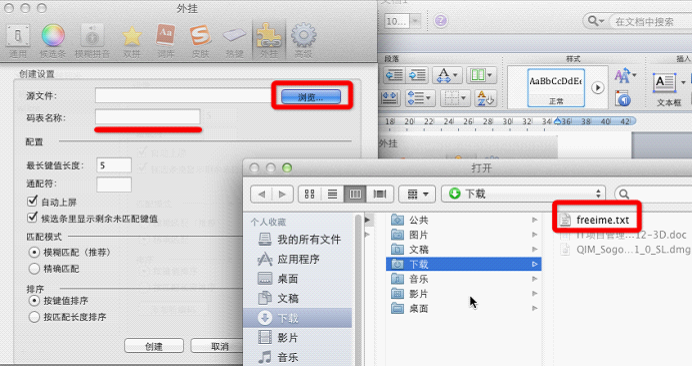Open the 高级 gear settings tab
Image resolution: width=692 pixels, height=366 pixels.
click(x=304, y=41)
